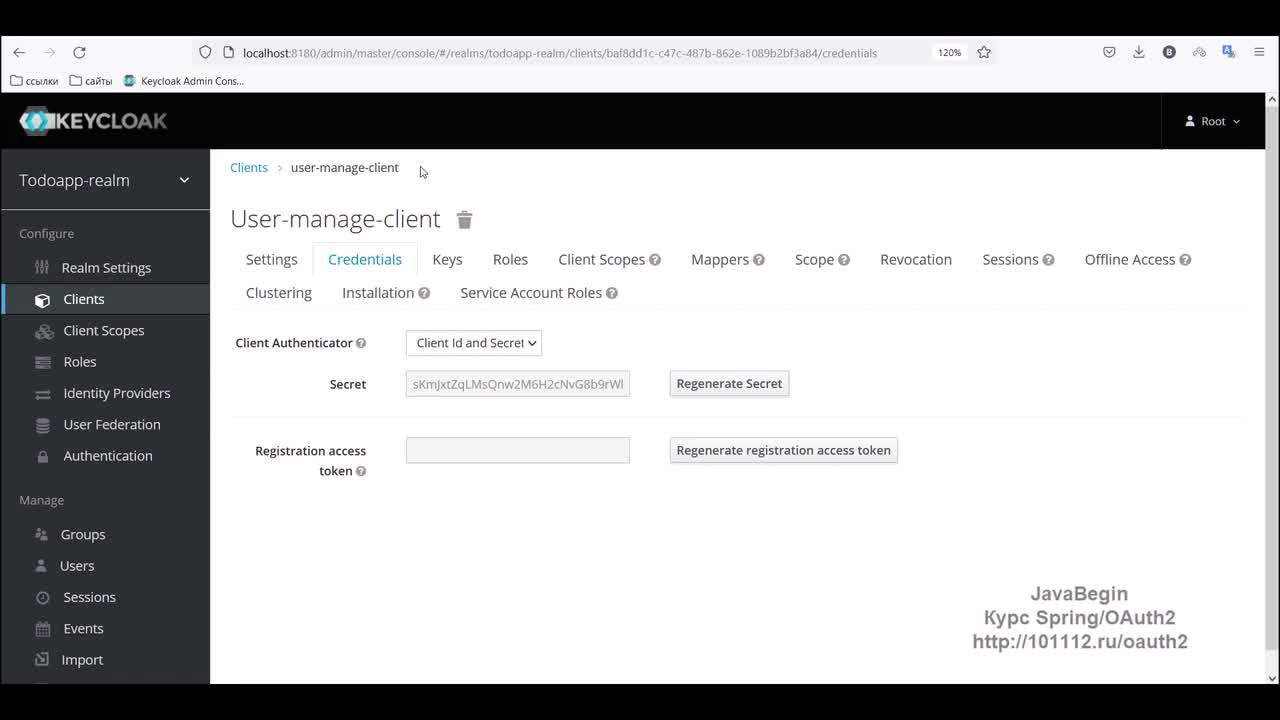Viewport: 1280px width, 720px height.
Task: Click the shield tracking protection icon
Action: [x=205, y=52]
